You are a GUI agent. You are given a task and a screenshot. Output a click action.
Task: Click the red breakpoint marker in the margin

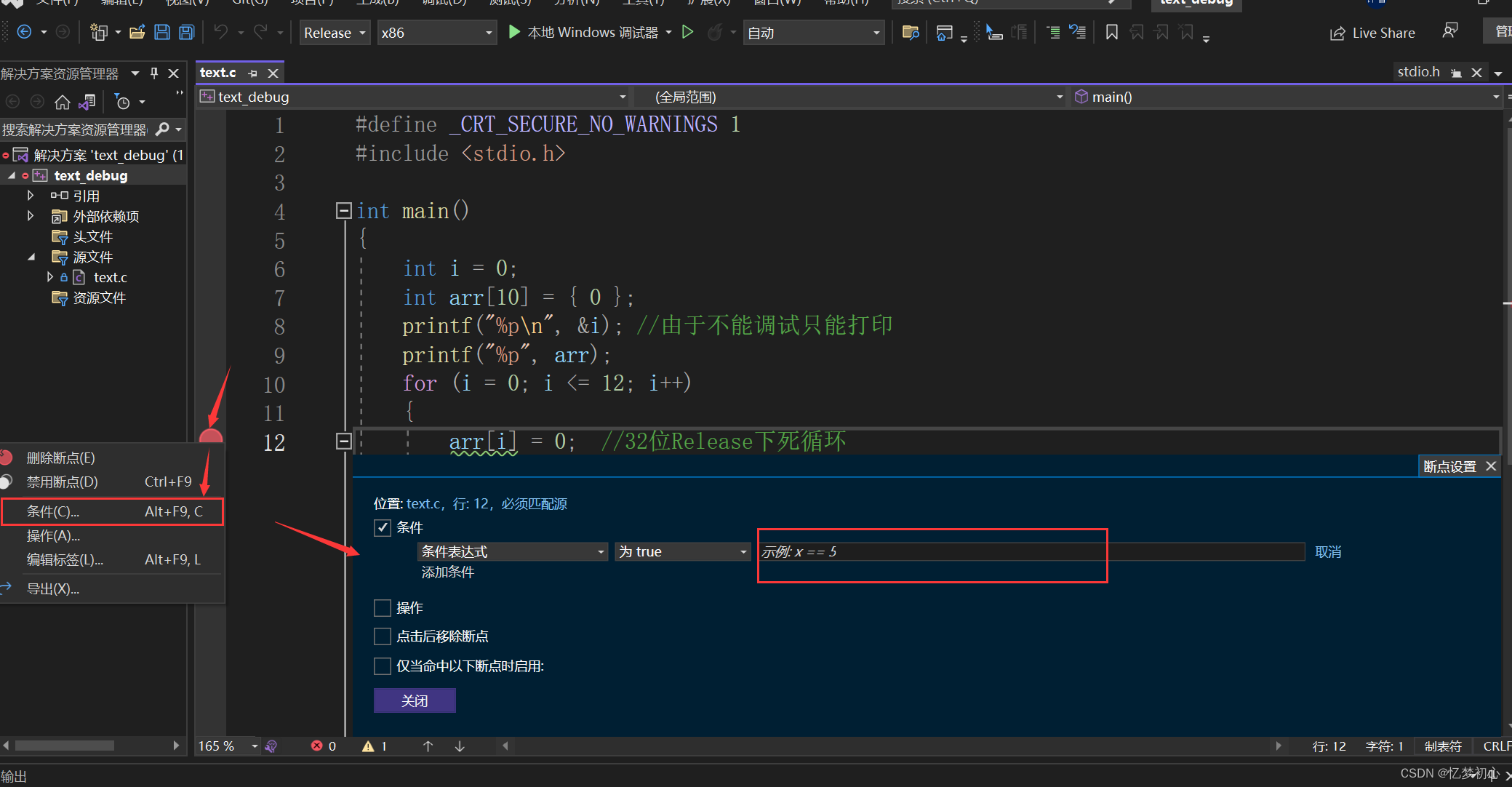tap(210, 437)
